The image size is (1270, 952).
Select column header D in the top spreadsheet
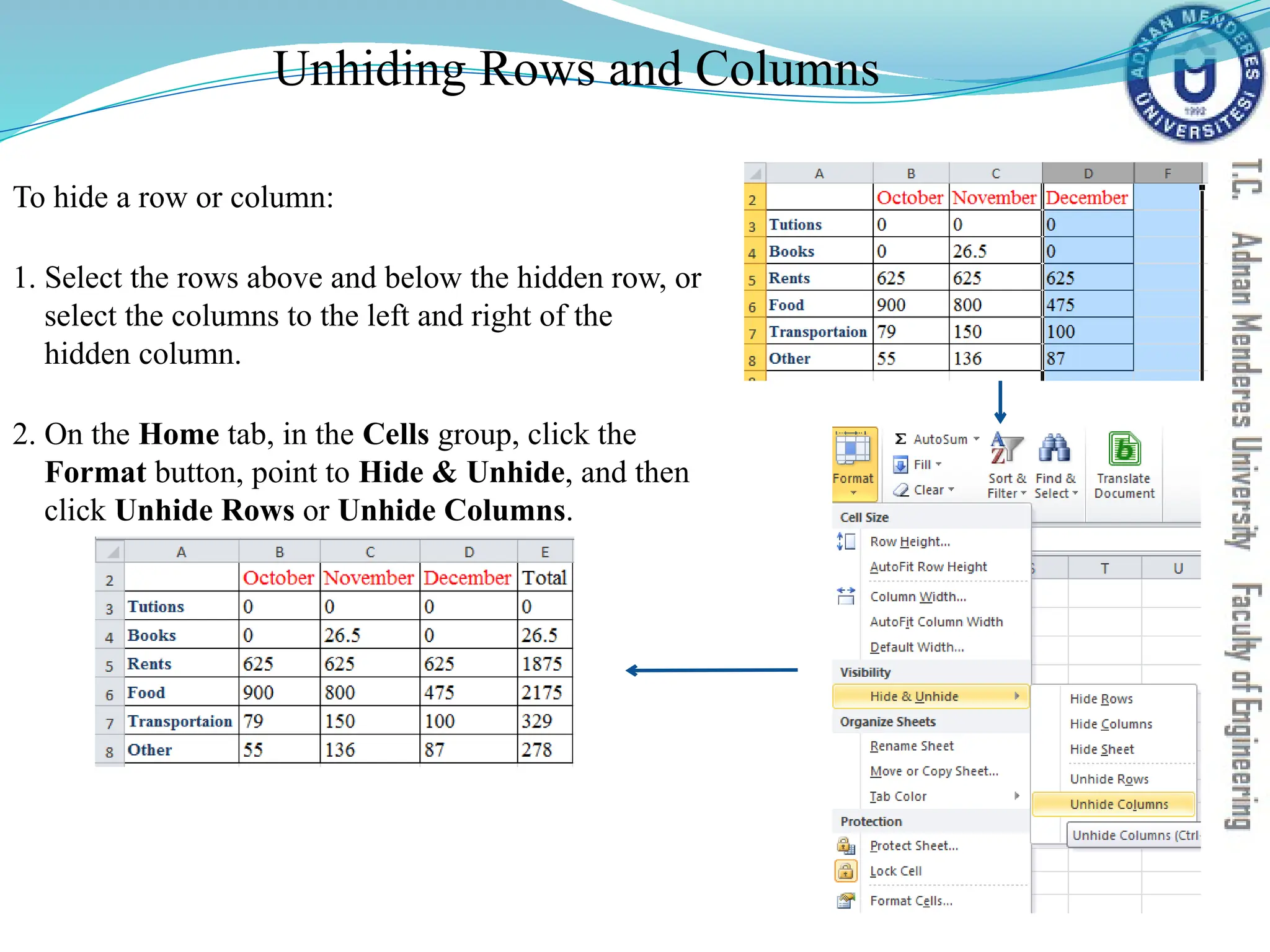tap(1088, 174)
